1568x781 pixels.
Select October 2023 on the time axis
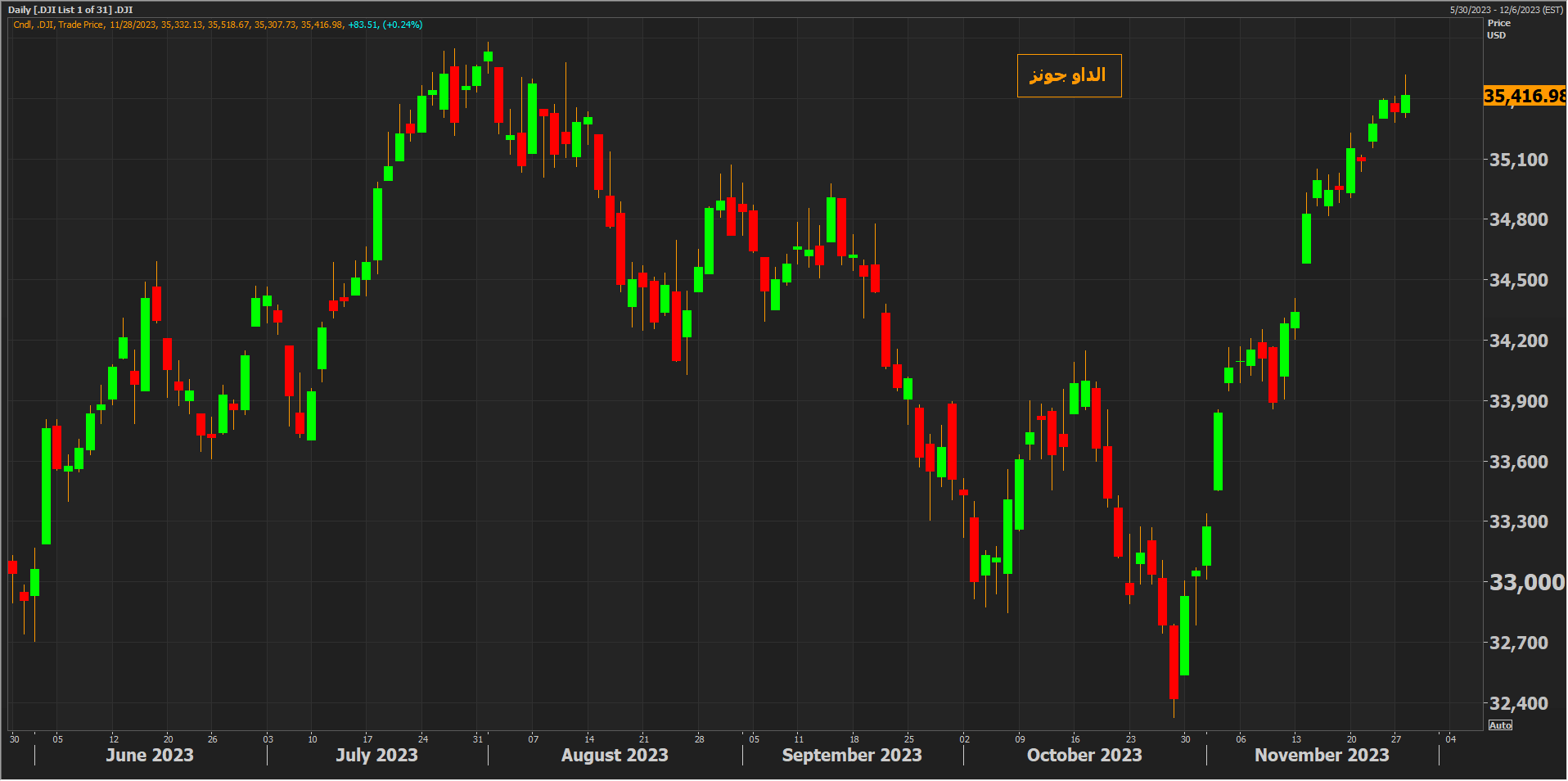pyautogui.click(x=1084, y=755)
